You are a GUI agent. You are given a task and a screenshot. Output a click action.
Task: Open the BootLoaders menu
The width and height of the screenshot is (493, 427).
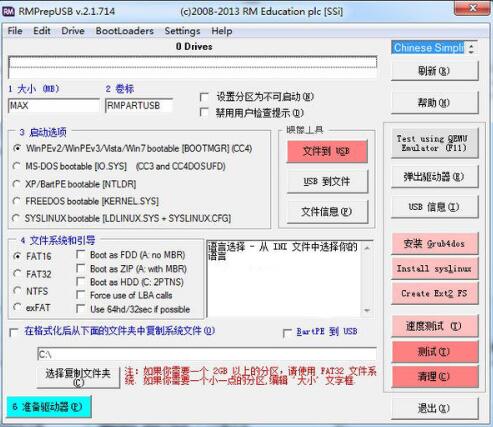[x=125, y=31]
